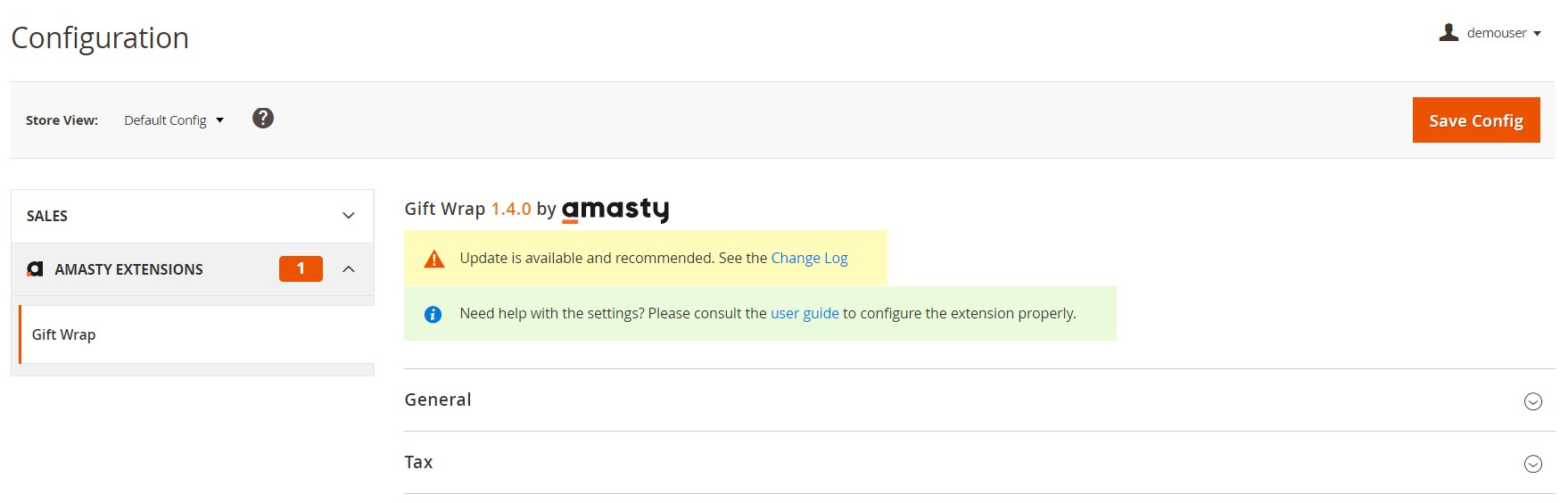This screenshot has height=503, width=1568.
Task: Open the Store View Default Config dropdown
Action: click(x=174, y=120)
